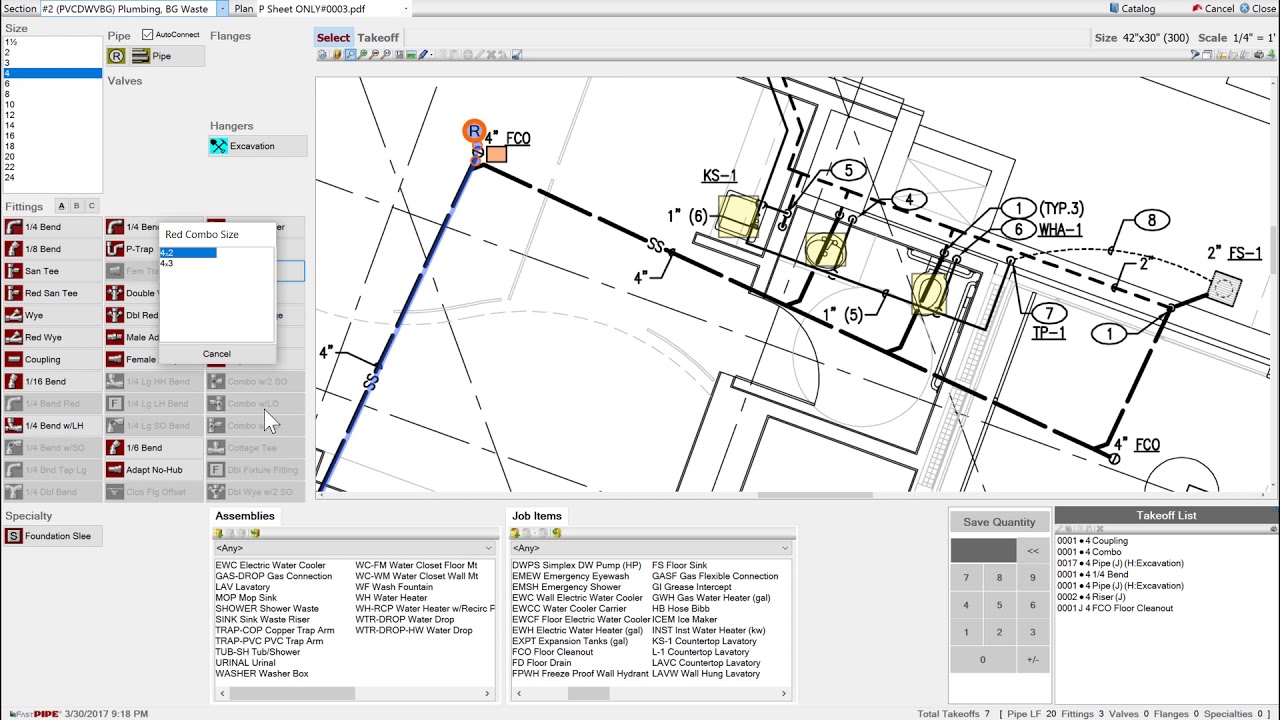Viewport: 1280px width, 720px height.
Task: Select the Red Wye fitting icon
Action: click(14, 337)
